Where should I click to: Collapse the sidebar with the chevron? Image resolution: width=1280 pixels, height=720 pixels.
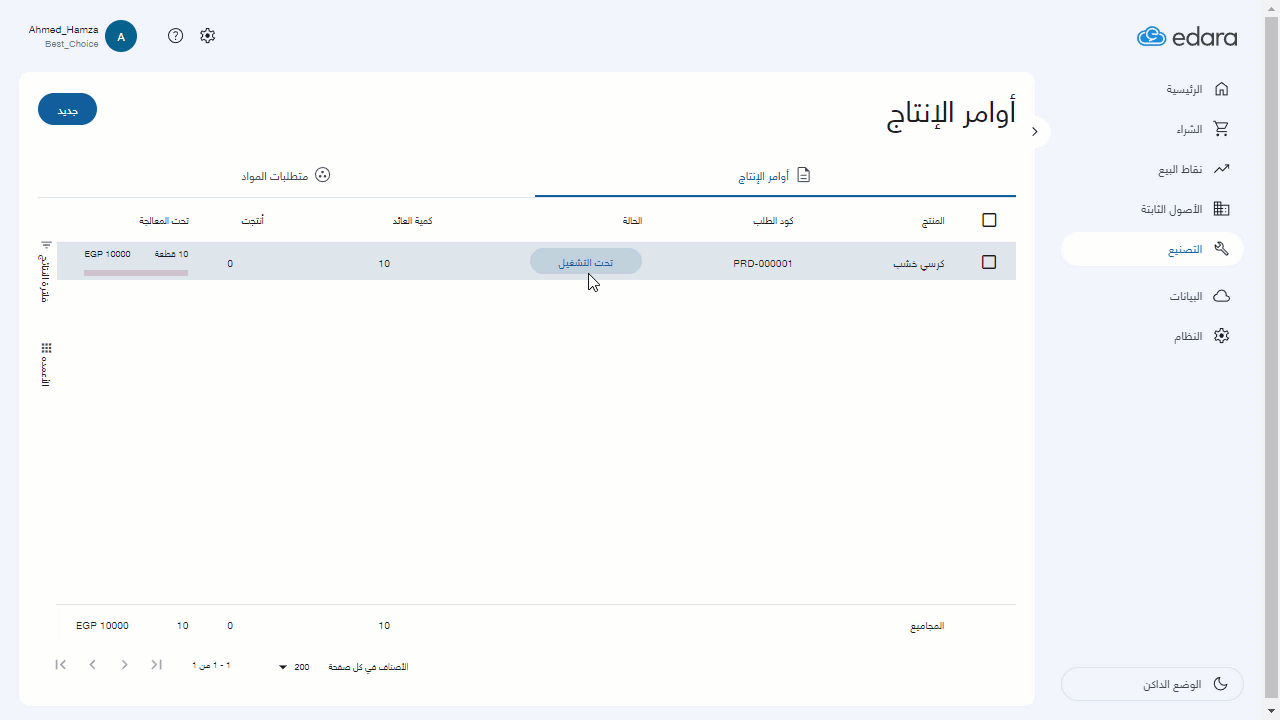pos(1035,131)
